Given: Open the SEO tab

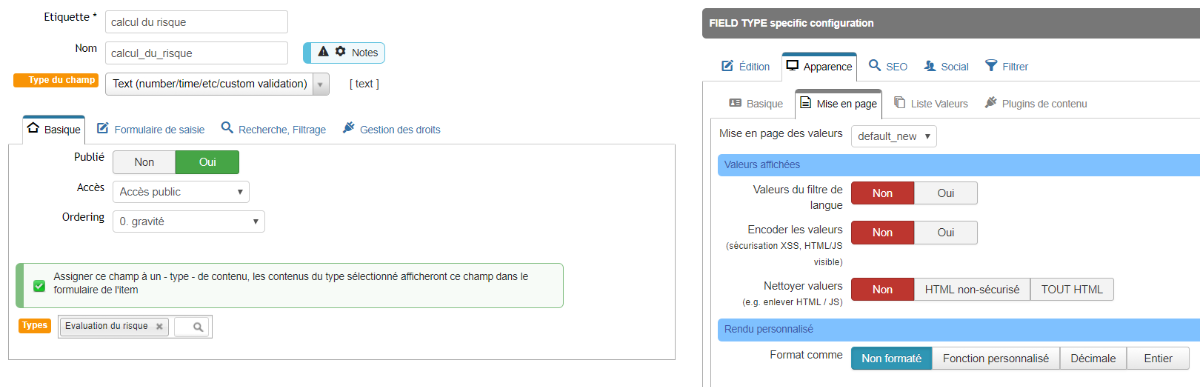Looking at the screenshot, I should [887, 66].
